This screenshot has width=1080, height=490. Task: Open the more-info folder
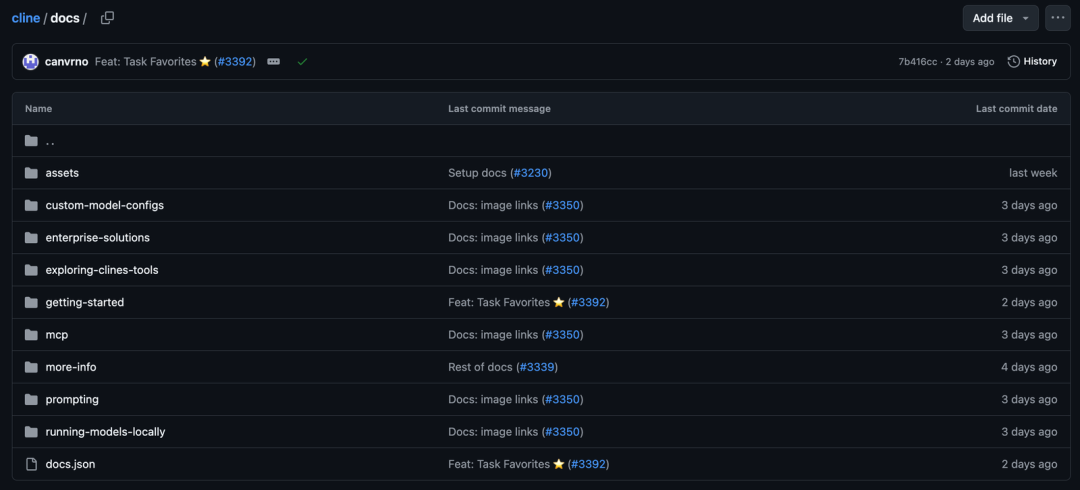[71, 367]
